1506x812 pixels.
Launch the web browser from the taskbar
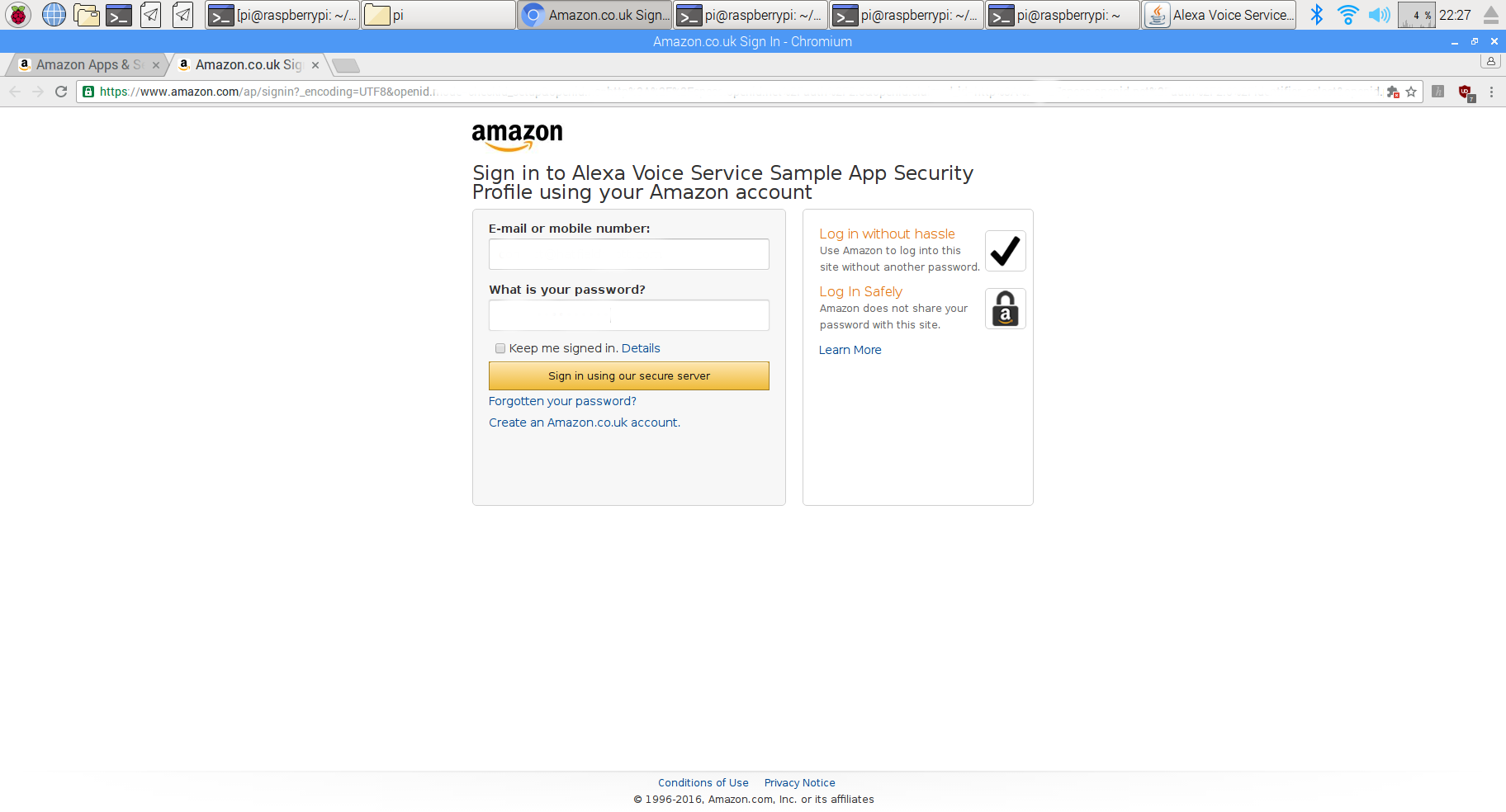tap(53, 14)
